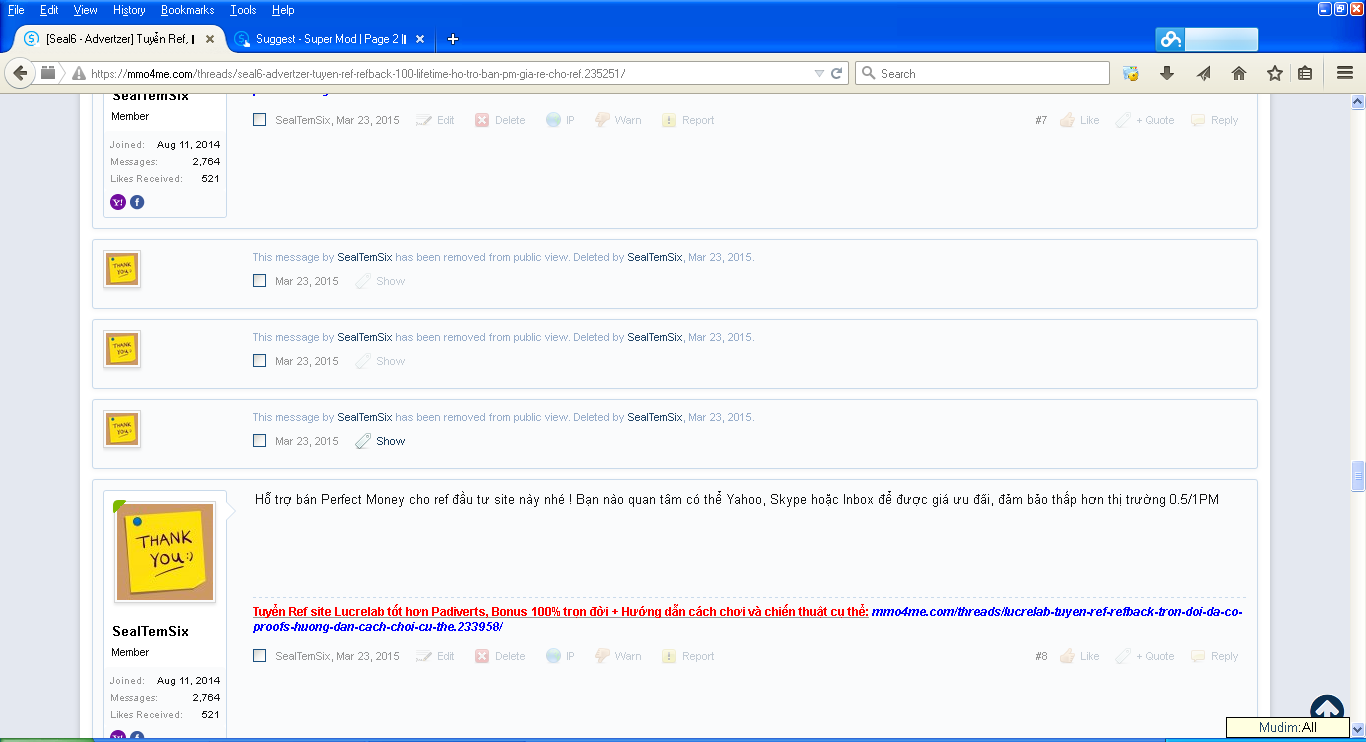Image resolution: width=1366 pixels, height=742 pixels.
Task: Click the browser Search input field
Action: 982,73
